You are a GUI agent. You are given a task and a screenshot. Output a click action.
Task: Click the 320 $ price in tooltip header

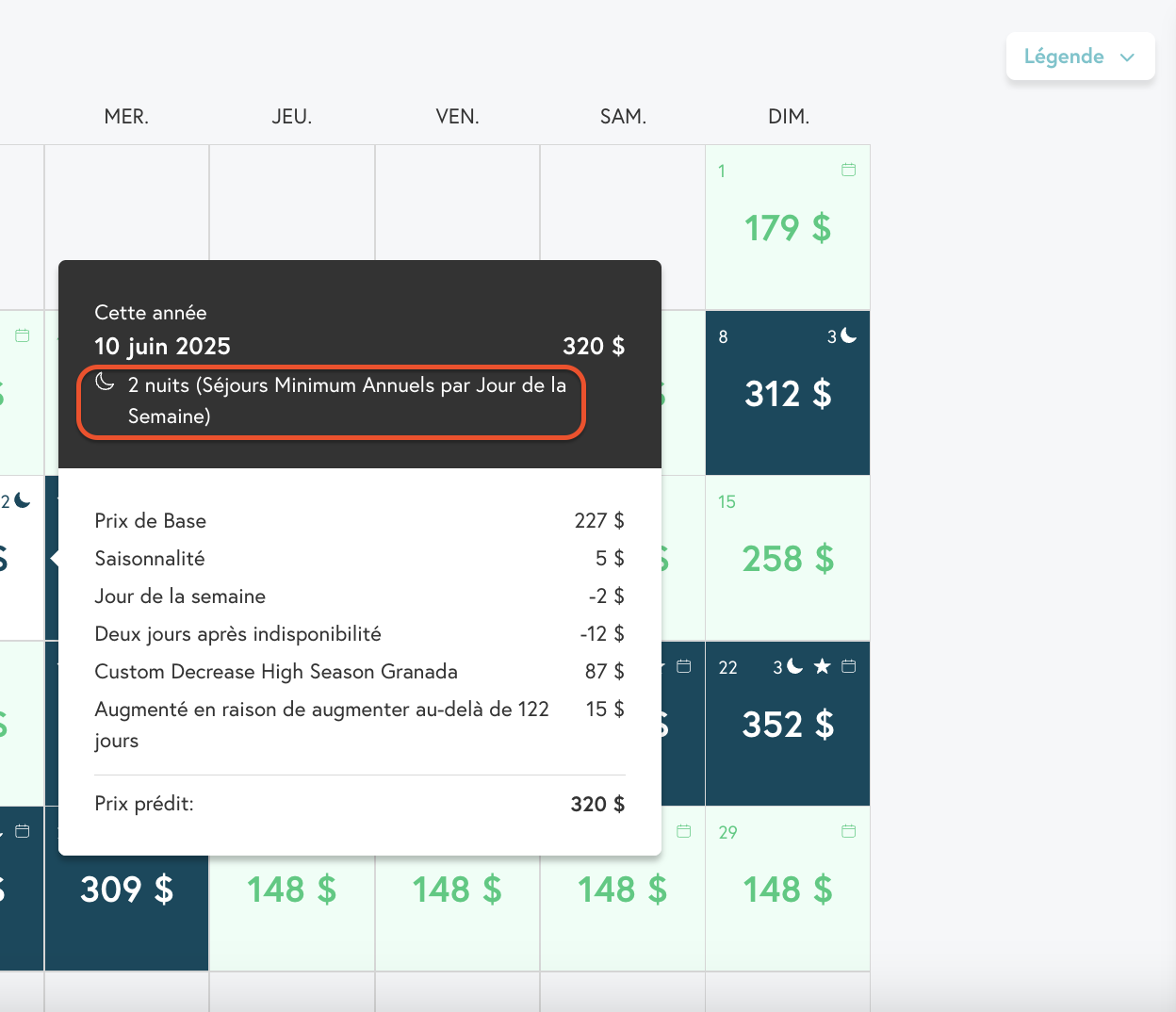[594, 347]
